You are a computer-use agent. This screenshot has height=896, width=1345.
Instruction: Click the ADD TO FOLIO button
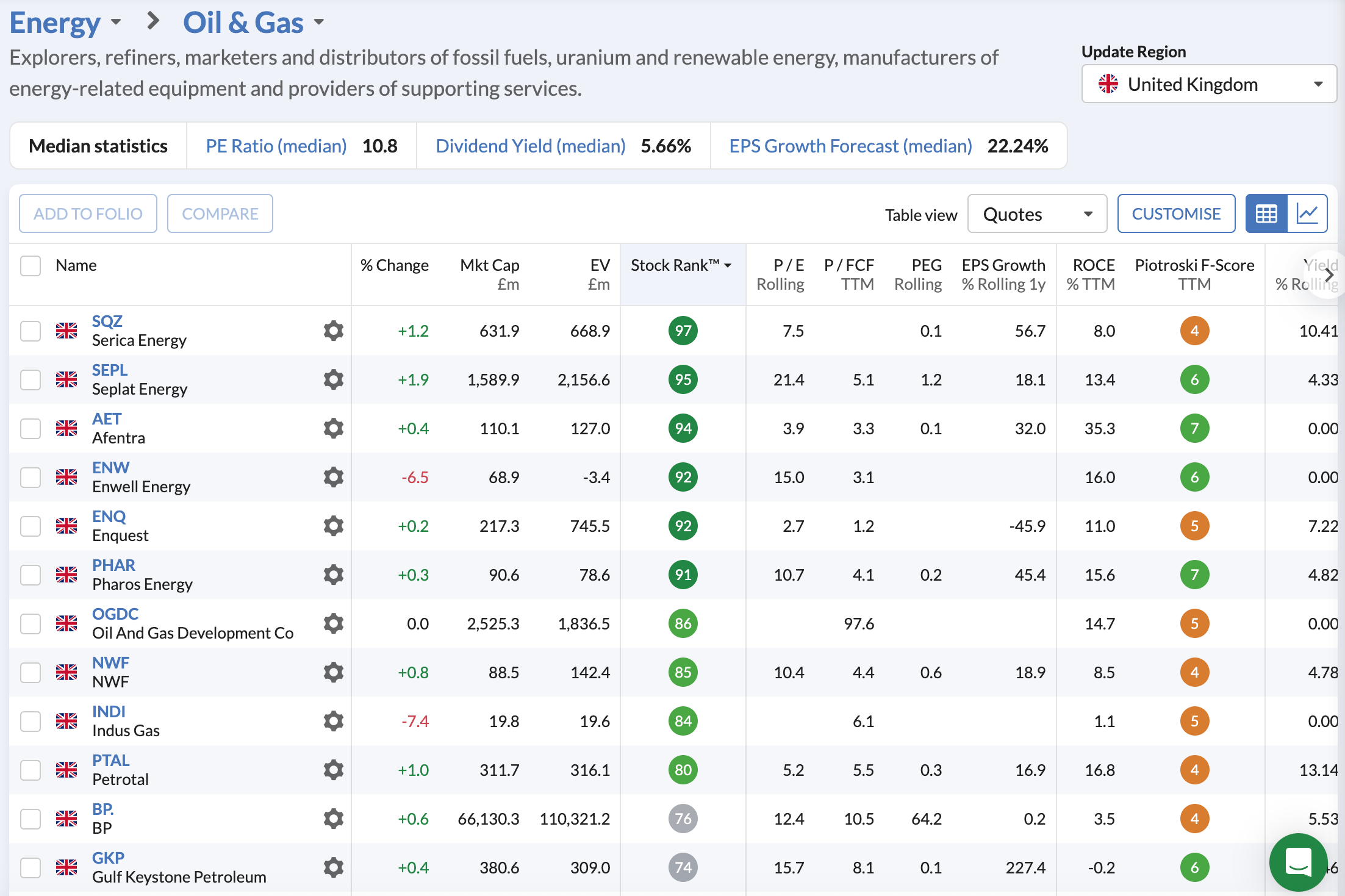(x=88, y=213)
